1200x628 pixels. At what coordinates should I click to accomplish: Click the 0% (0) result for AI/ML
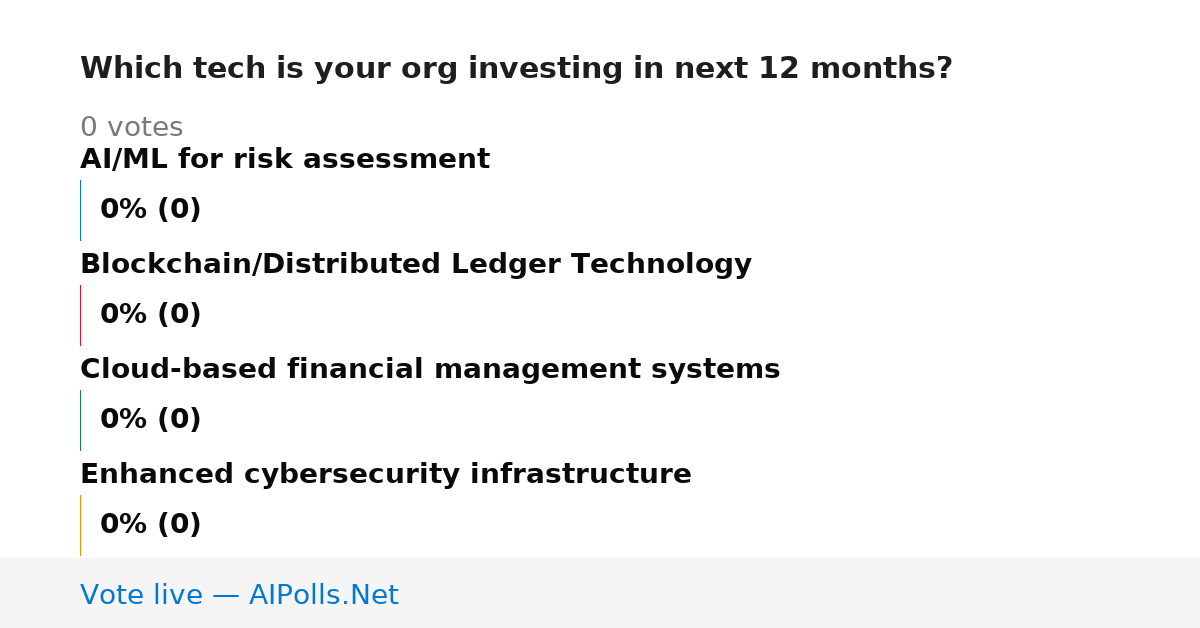click(x=151, y=210)
